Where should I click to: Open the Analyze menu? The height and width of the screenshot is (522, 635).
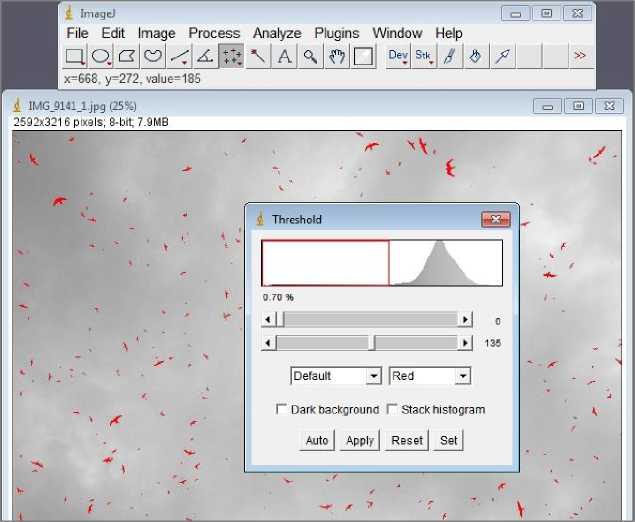click(277, 33)
